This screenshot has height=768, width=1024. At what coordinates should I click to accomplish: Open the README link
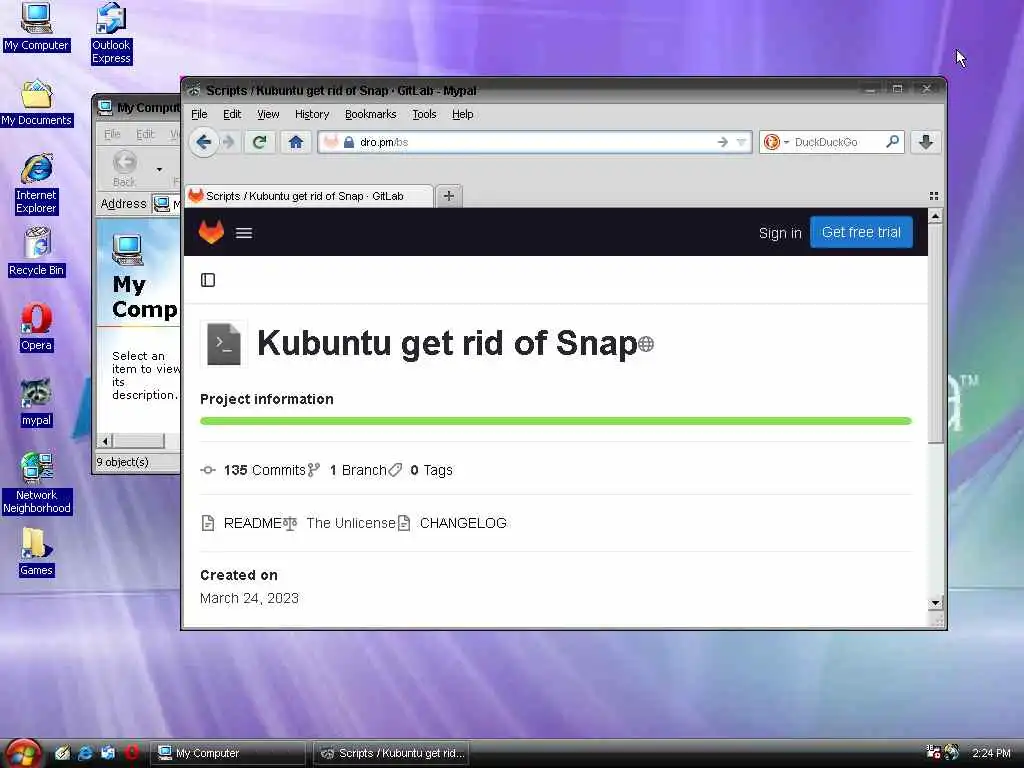pyautogui.click(x=242, y=523)
